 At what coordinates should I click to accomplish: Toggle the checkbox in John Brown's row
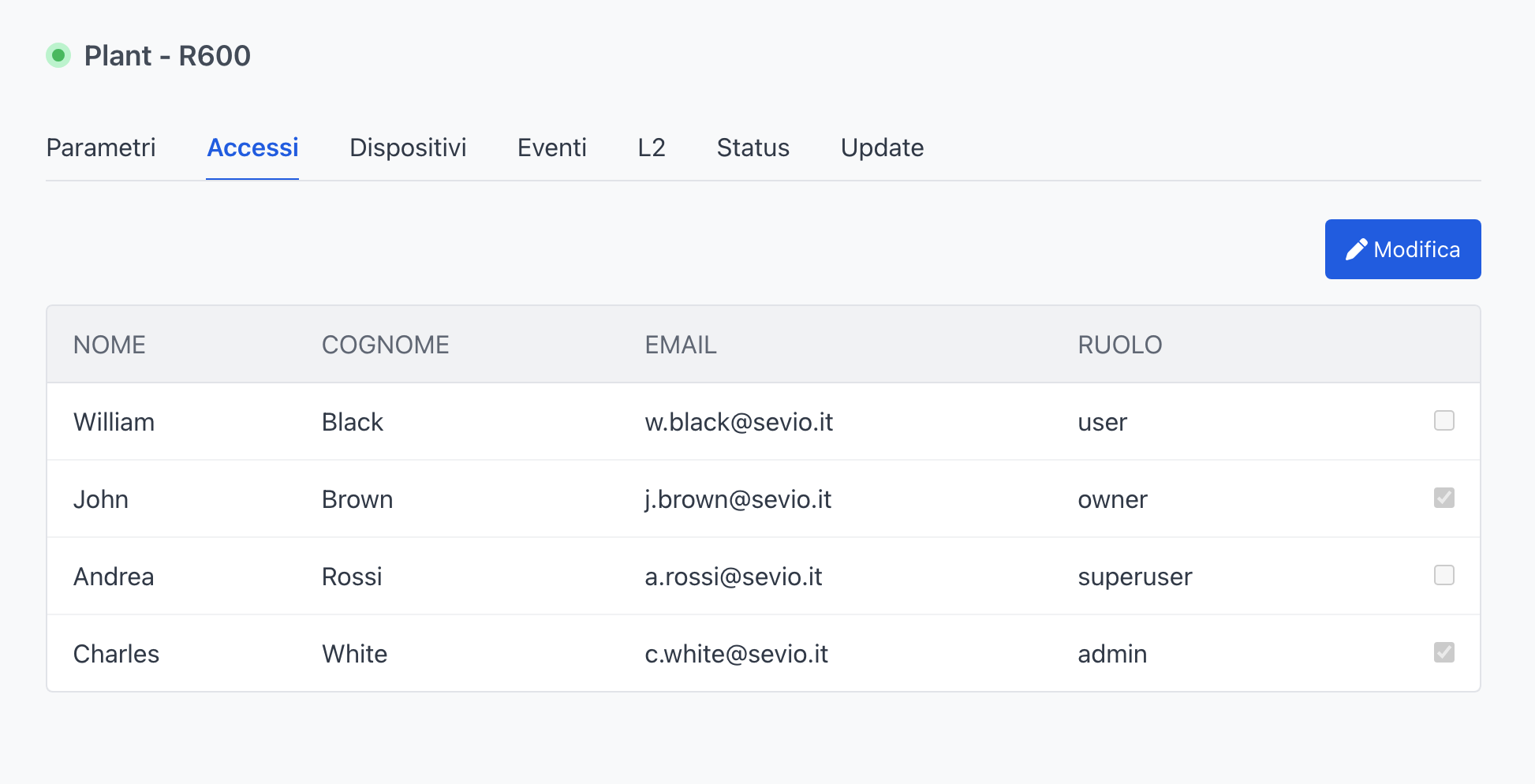coord(1443,498)
